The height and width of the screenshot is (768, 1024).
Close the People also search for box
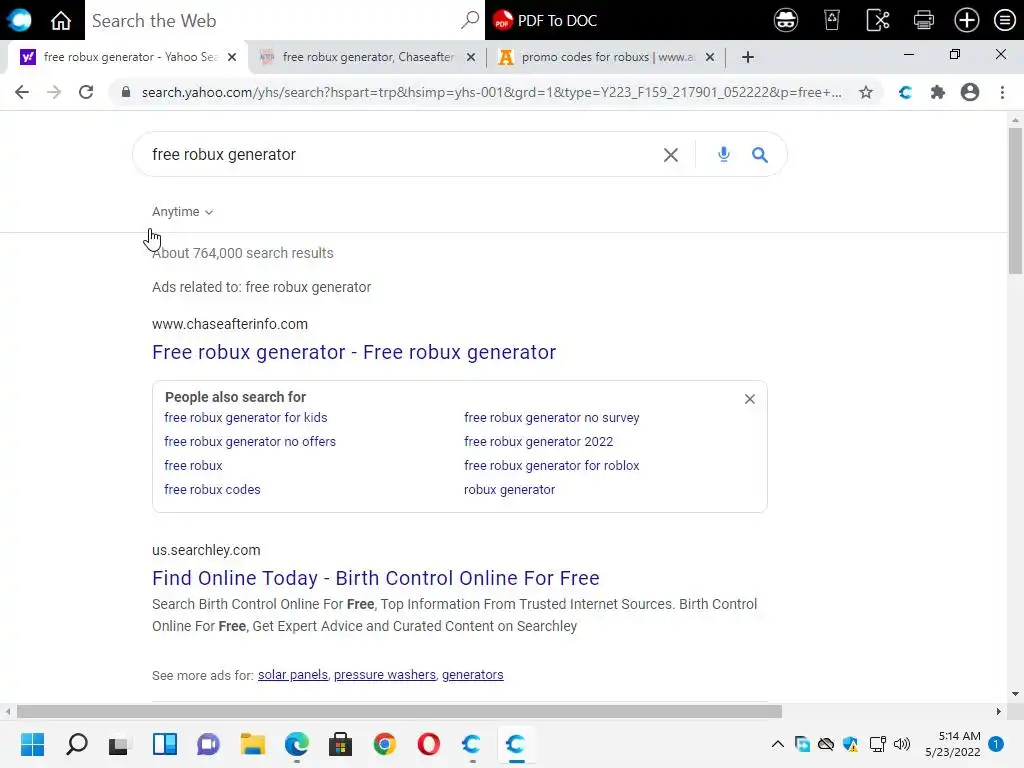(x=750, y=399)
